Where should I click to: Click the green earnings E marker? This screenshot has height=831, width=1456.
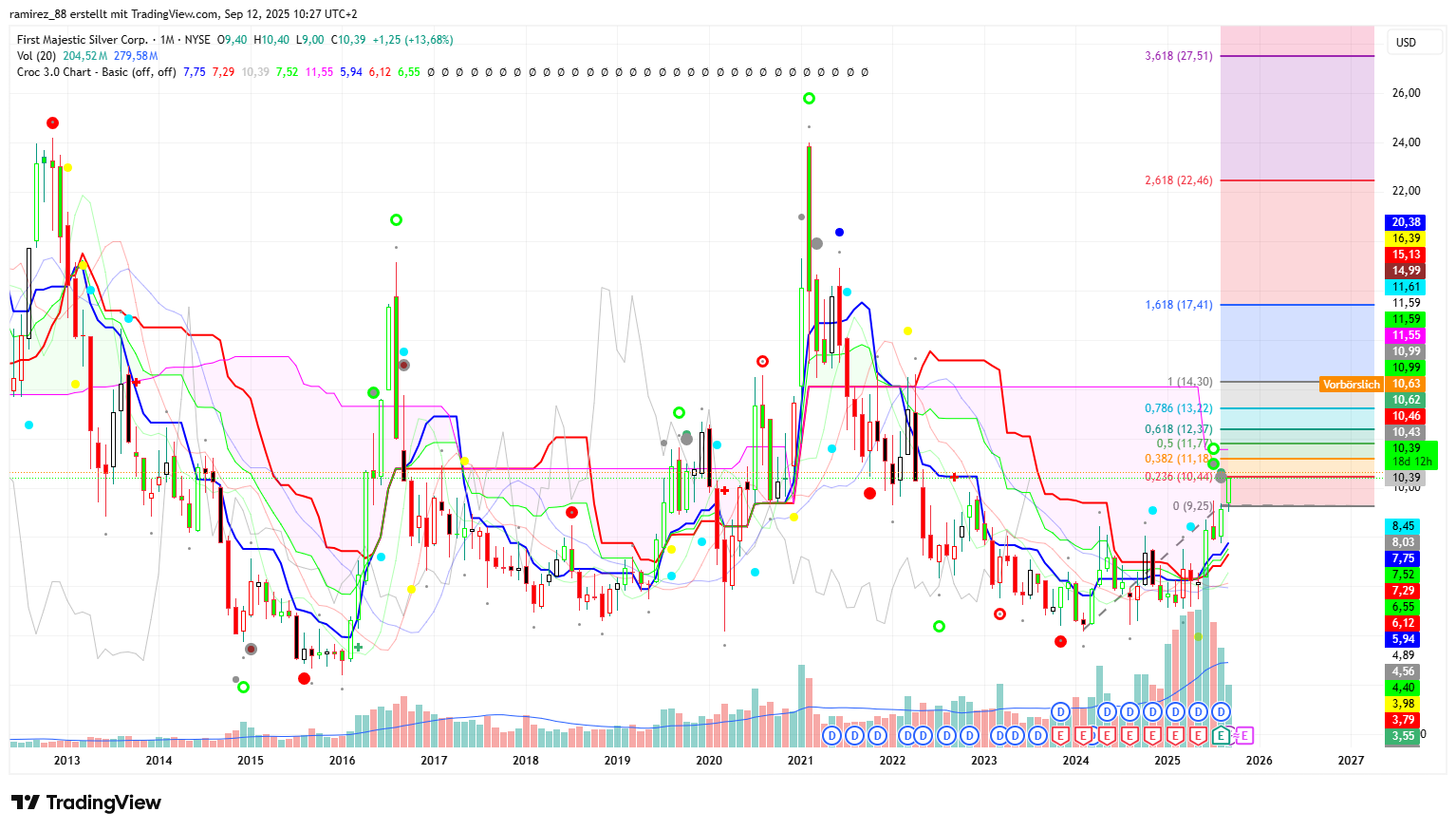pyautogui.click(x=1223, y=735)
